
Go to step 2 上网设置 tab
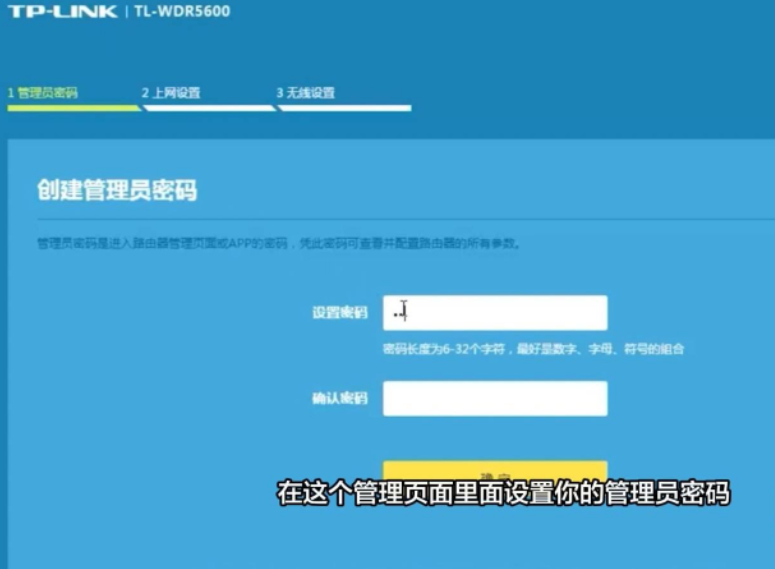coord(171,93)
